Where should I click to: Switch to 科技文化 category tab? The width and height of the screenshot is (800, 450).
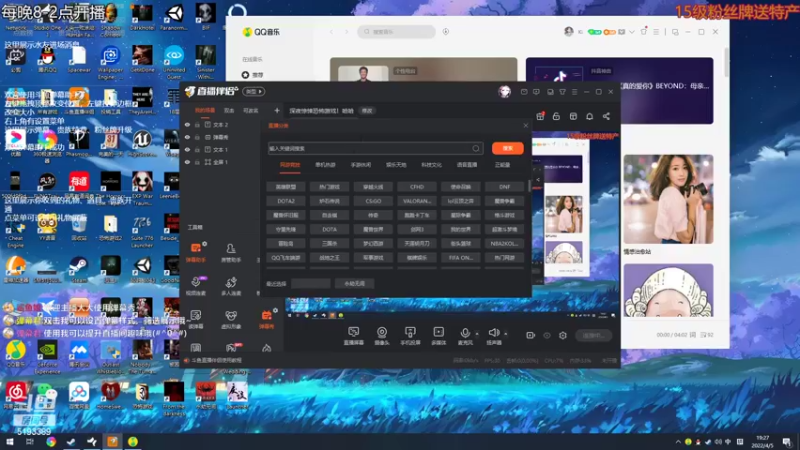tap(431, 165)
